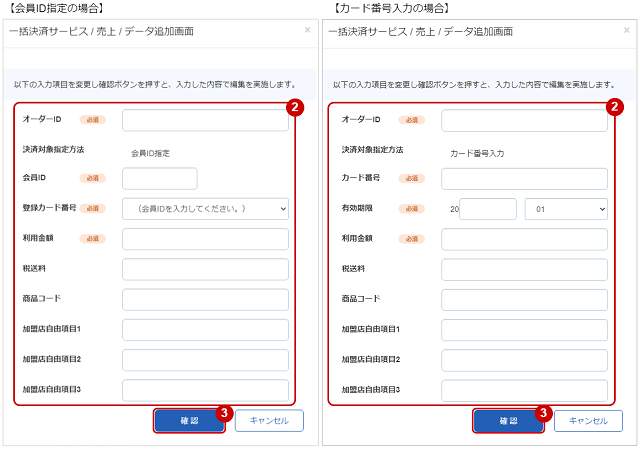The height and width of the screenshot is (449, 640).
Task: Focus 加盟店自由項目3 field in right form
Action: point(524,391)
